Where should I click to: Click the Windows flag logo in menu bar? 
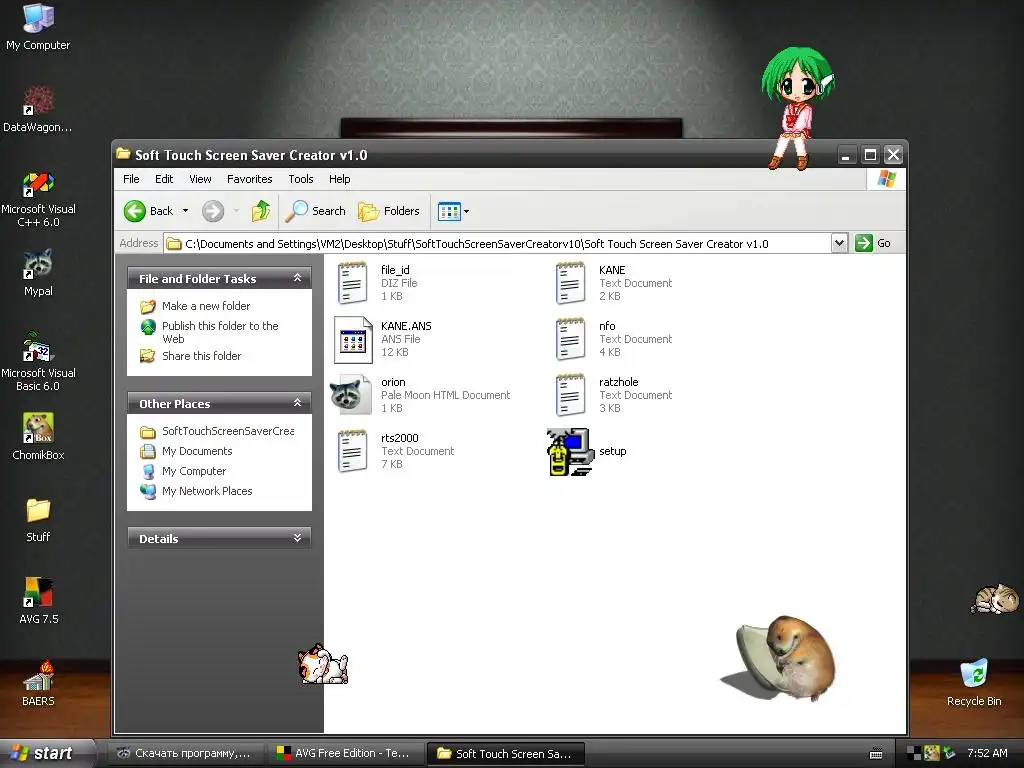coord(886,179)
